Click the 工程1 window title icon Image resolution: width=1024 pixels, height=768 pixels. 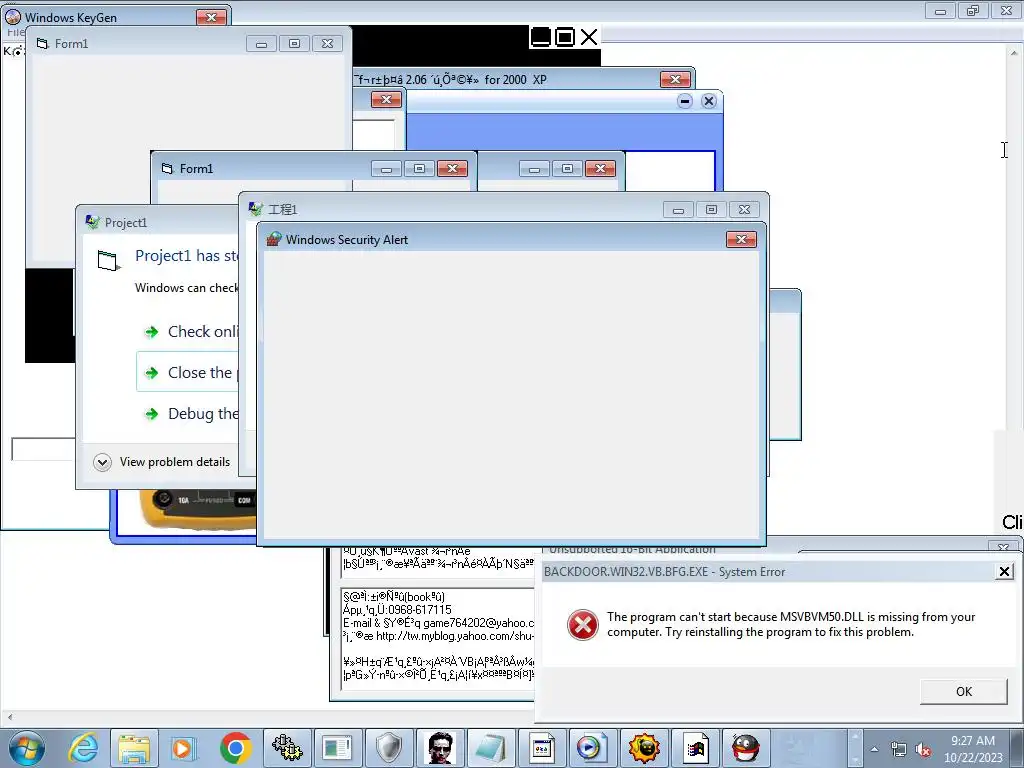click(x=256, y=209)
